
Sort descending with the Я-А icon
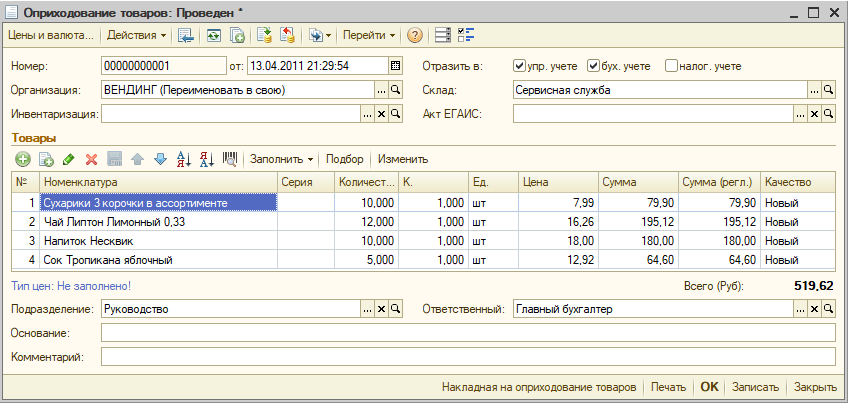[207, 159]
